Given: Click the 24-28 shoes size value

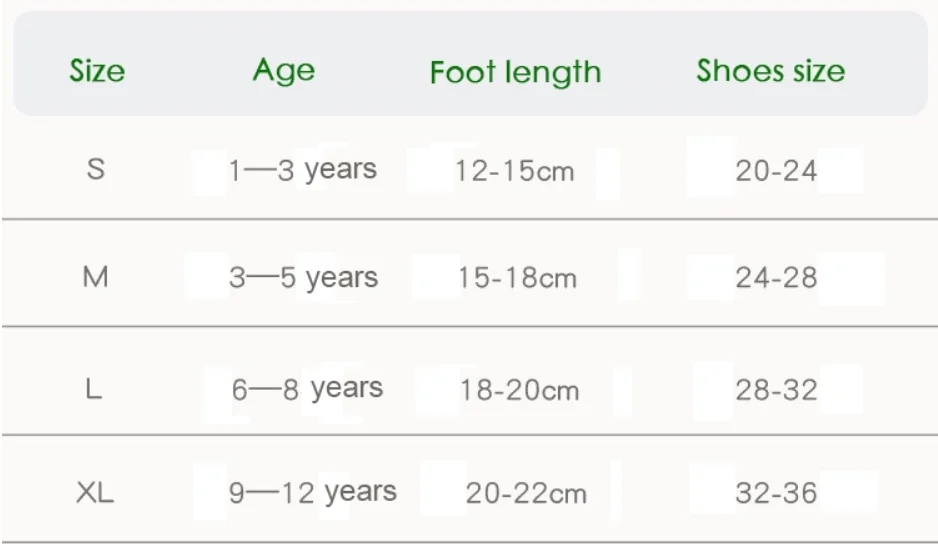Looking at the screenshot, I should tap(776, 278).
